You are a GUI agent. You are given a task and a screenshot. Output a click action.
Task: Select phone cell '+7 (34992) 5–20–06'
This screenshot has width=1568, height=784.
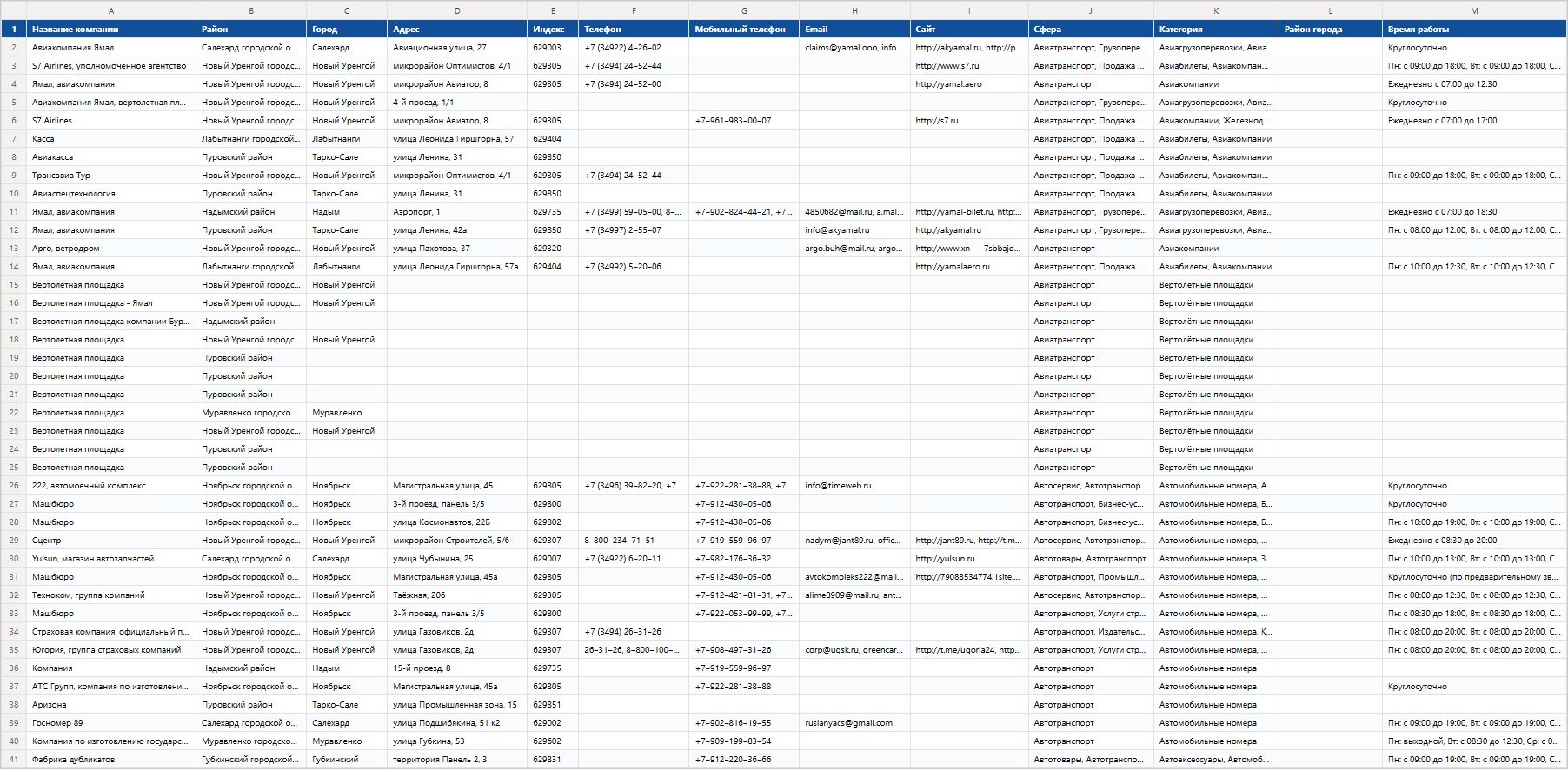[x=634, y=267]
